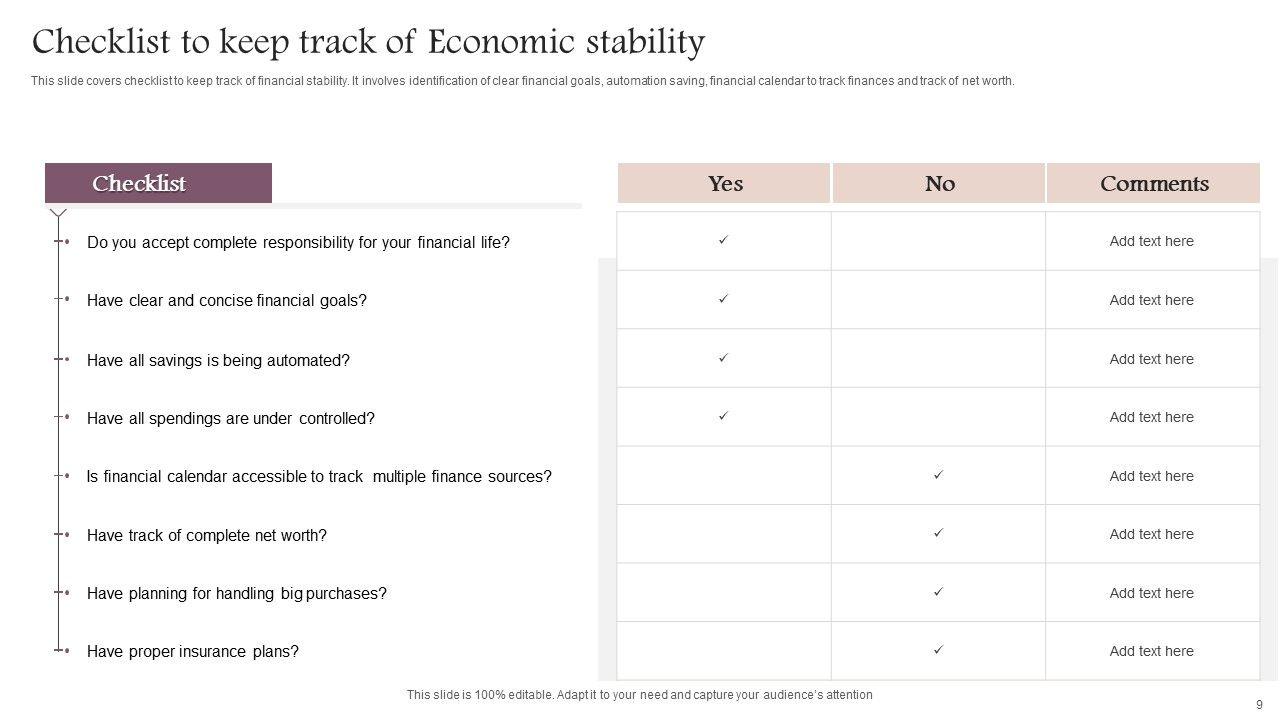This screenshot has height=720, width=1280.
Task: Select 'Have all savings is being automated?' item
Action: point(218,360)
